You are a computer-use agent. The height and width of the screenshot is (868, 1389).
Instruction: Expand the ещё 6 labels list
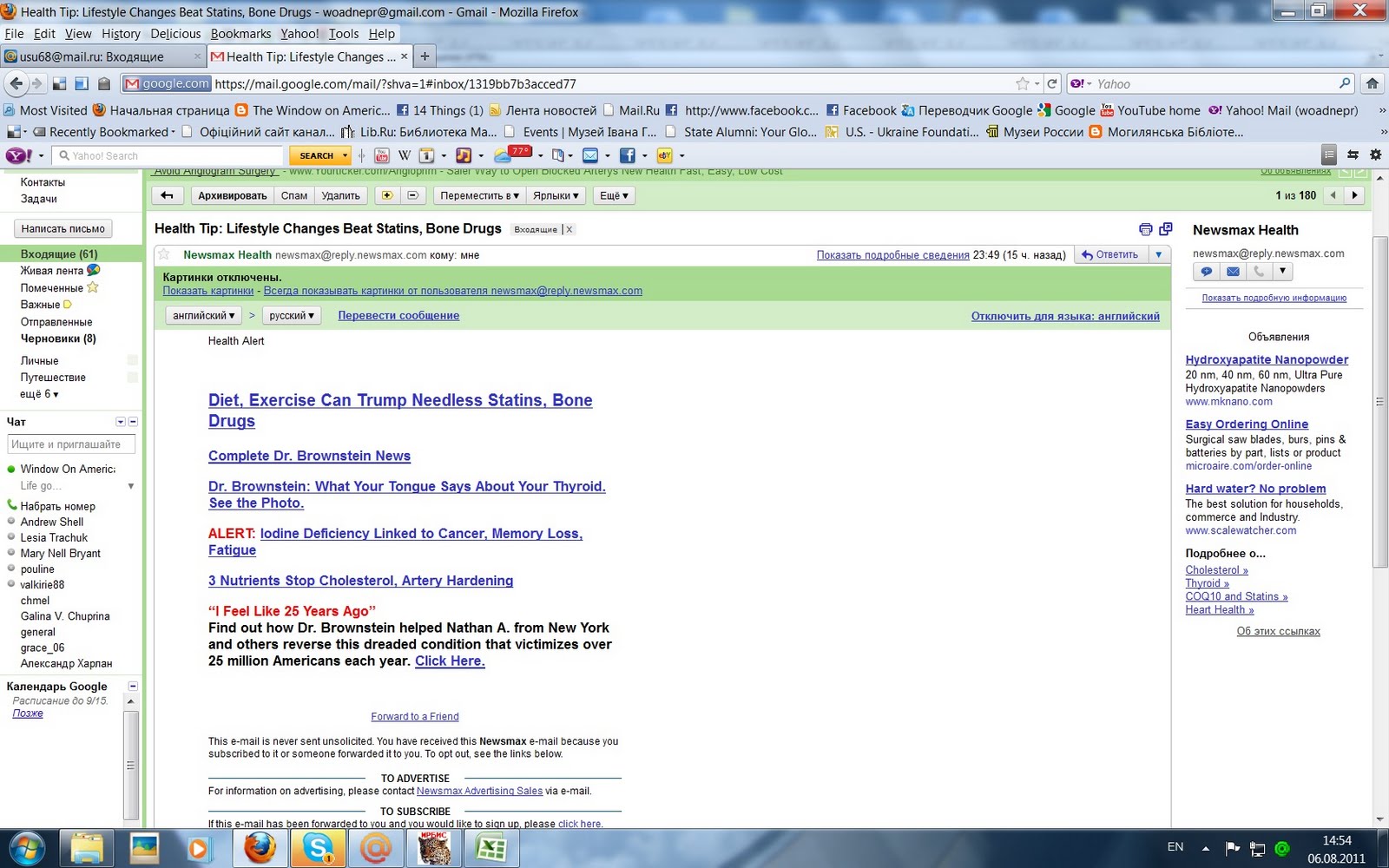pos(39,394)
